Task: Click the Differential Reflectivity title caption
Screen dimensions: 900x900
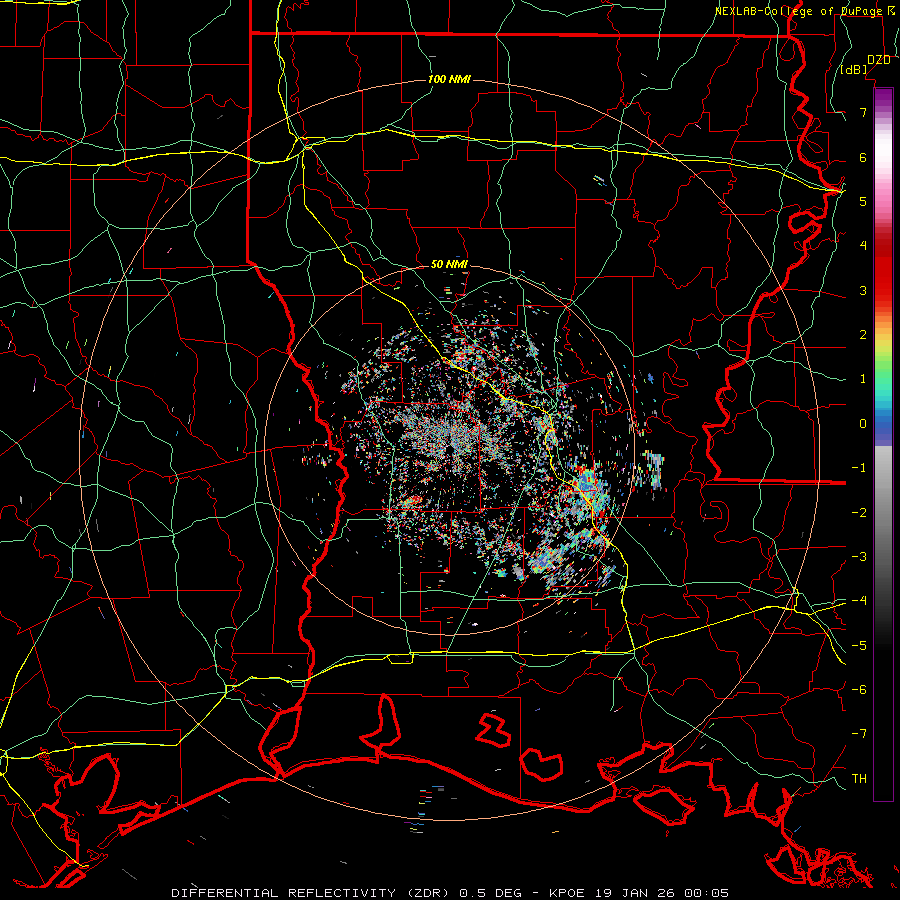Action: [x=450, y=893]
